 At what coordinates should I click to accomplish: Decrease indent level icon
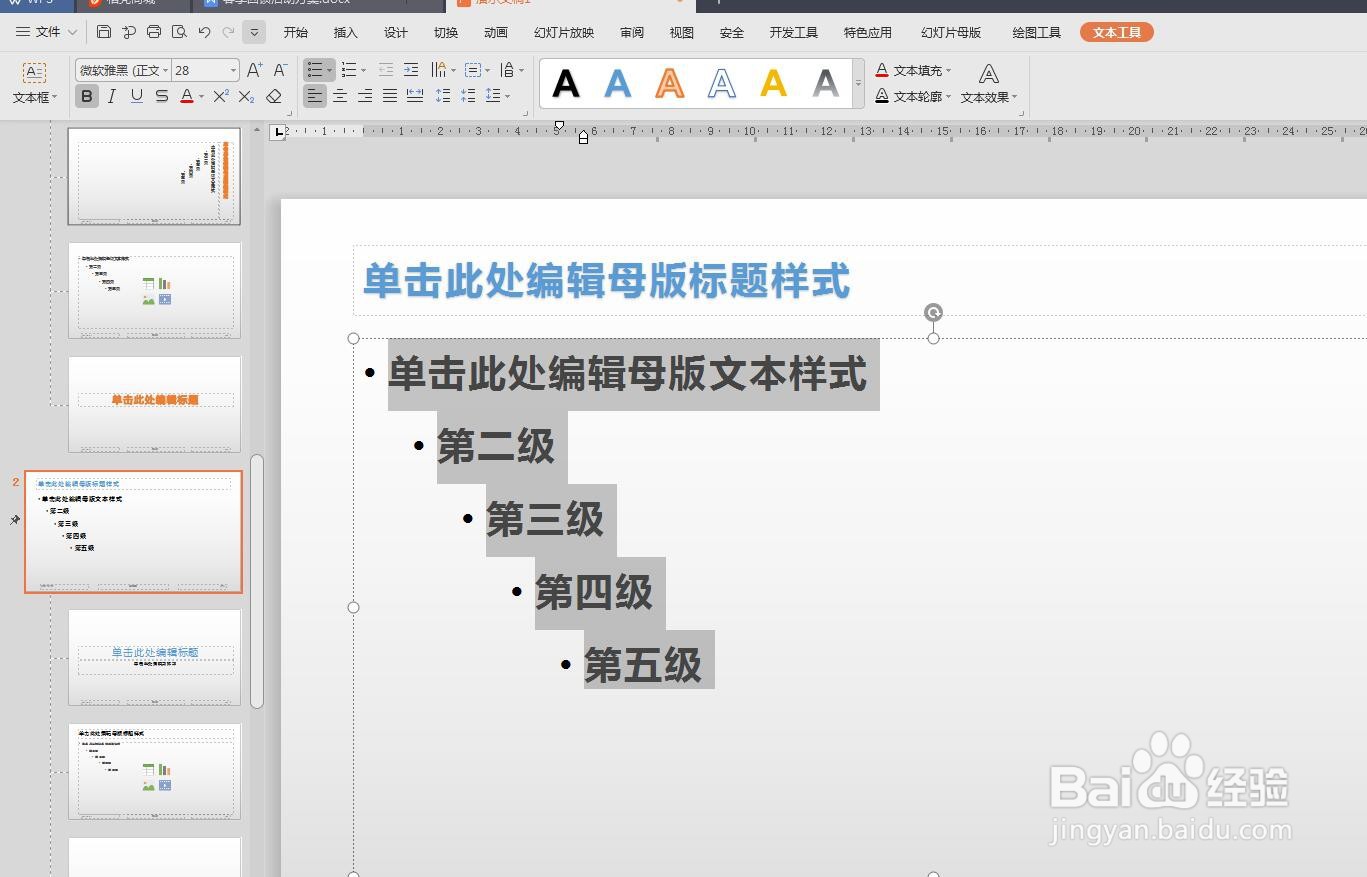coord(386,70)
